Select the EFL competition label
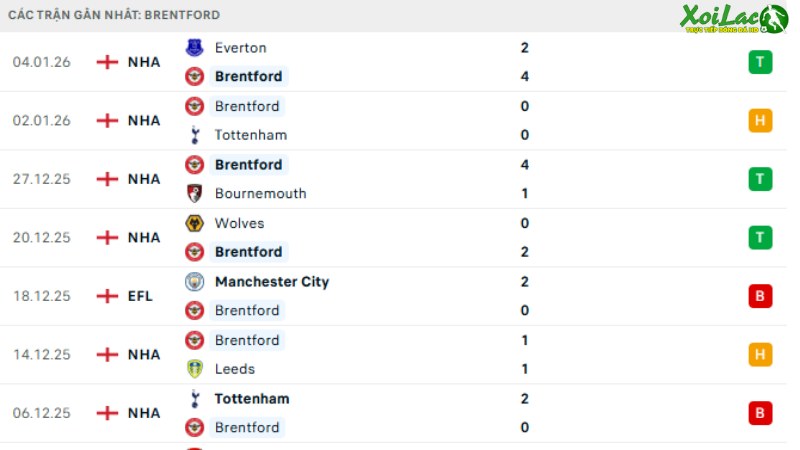Viewport: 800px width, 450px height. coord(141,296)
